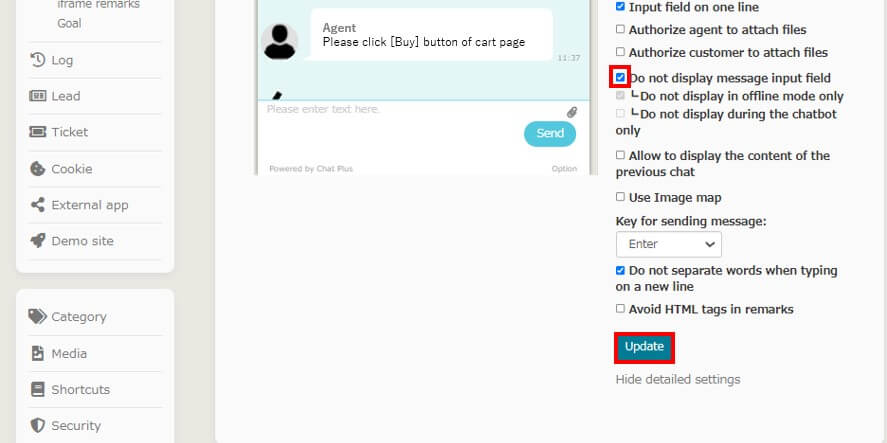Viewport: 887px width, 443px height.
Task: Enable Avoid HTML tags in remarks
Action: point(621,308)
